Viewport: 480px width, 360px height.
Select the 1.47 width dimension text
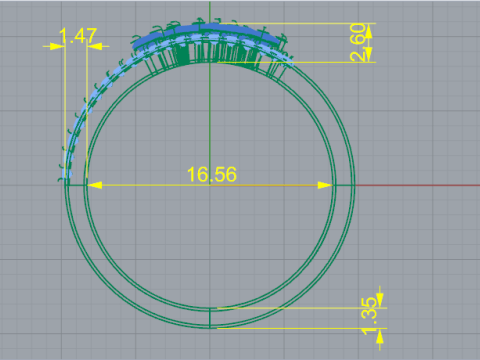coord(78,36)
